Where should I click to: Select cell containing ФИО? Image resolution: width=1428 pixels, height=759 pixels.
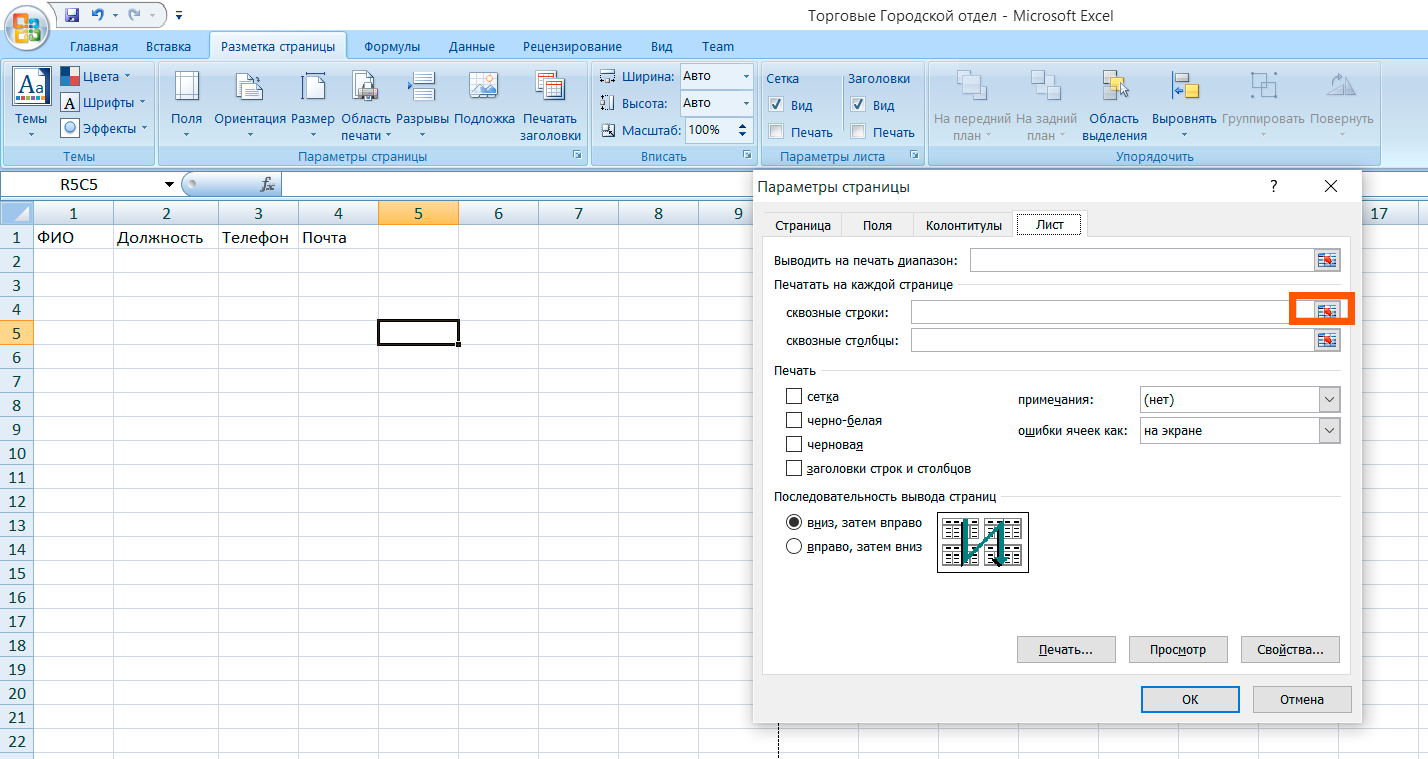tap(73, 237)
